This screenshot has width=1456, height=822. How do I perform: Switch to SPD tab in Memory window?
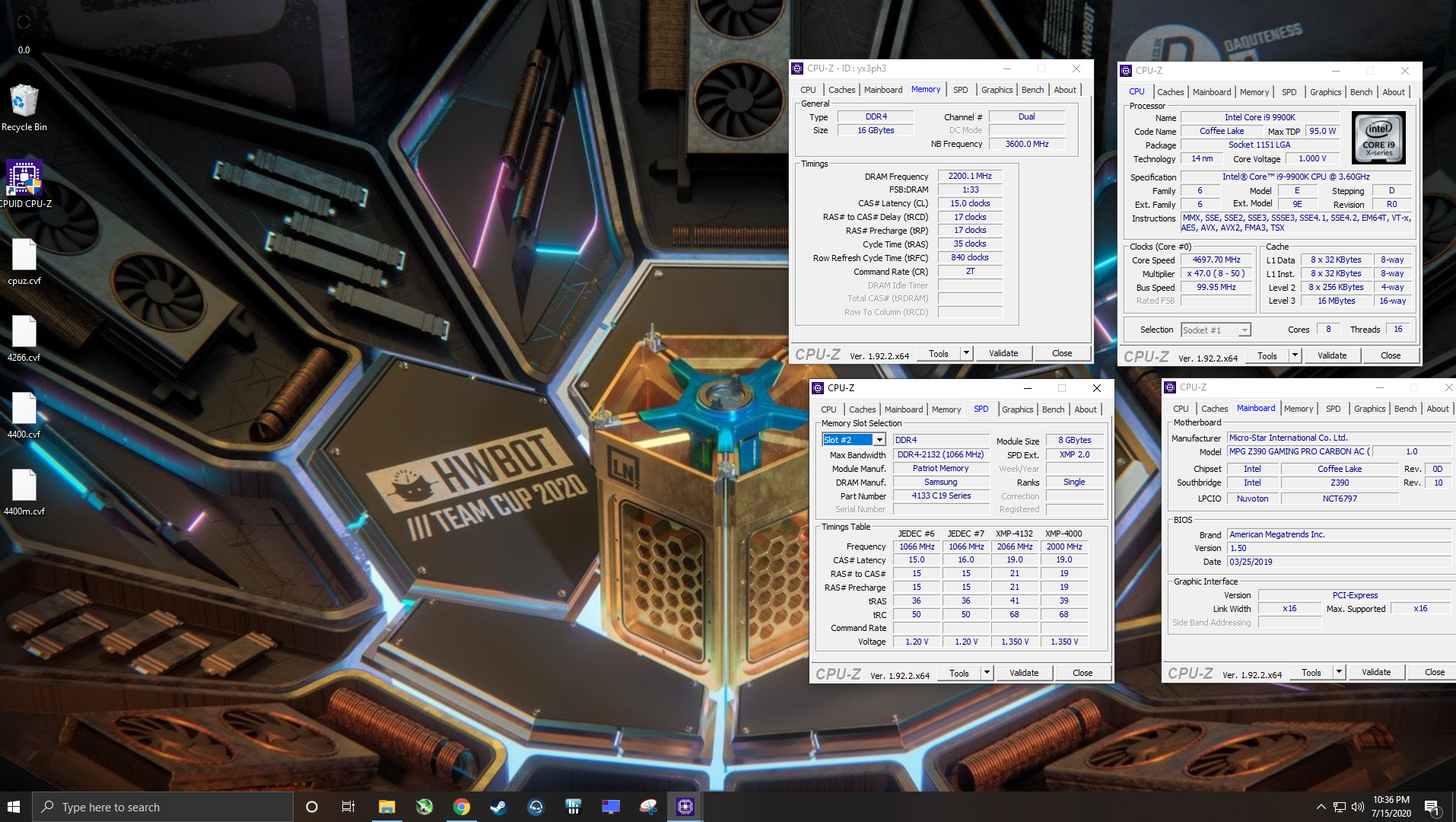pyautogui.click(x=960, y=90)
